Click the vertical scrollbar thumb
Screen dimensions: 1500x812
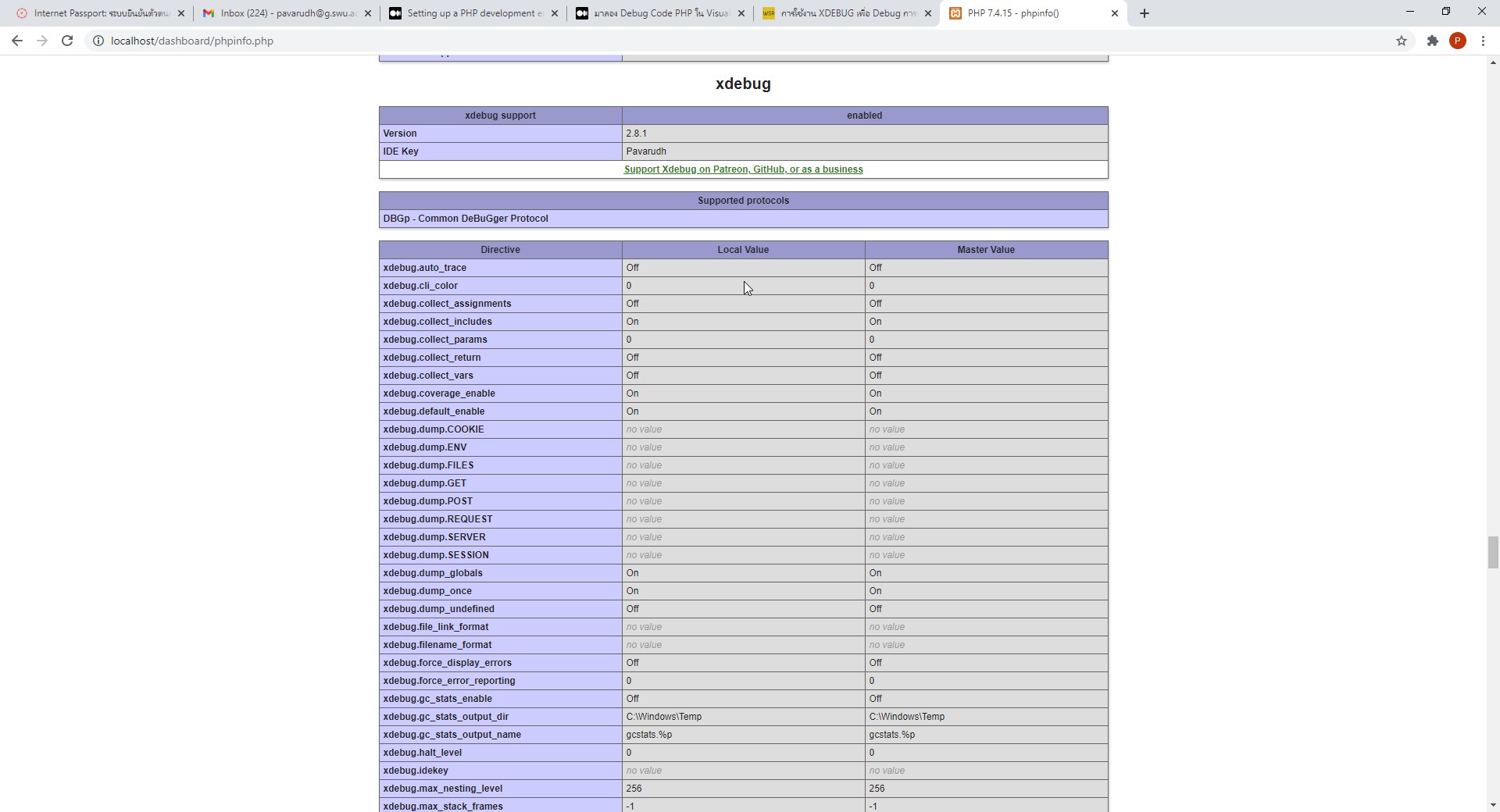coord(1493,553)
